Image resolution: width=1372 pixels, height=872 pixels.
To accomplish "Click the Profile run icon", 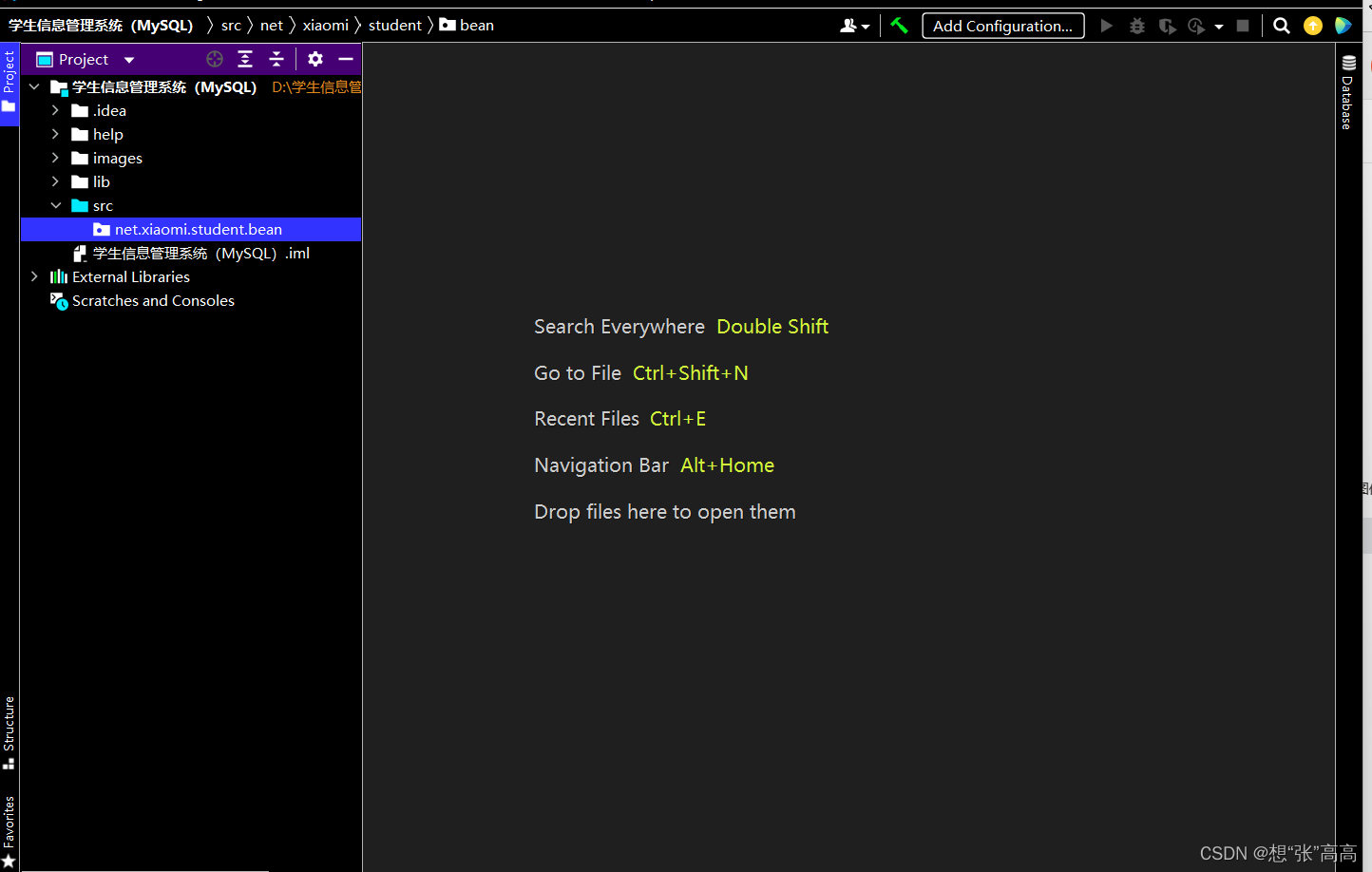I will 1196,26.
